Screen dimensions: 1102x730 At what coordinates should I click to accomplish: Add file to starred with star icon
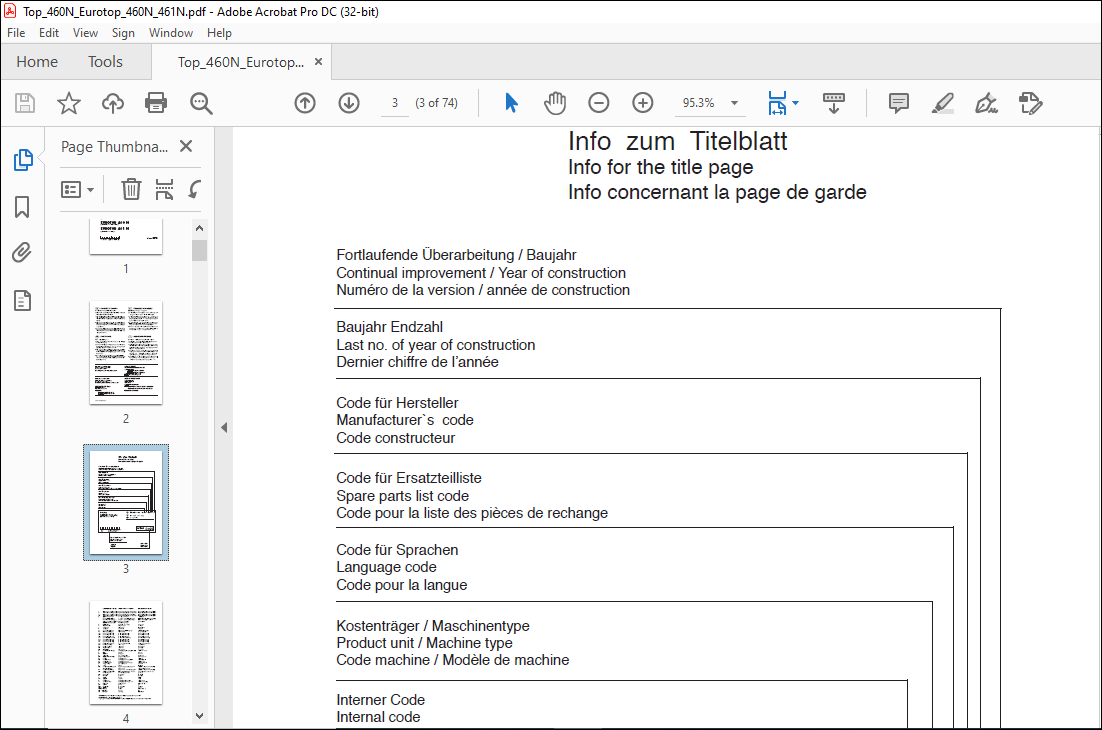click(69, 103)
